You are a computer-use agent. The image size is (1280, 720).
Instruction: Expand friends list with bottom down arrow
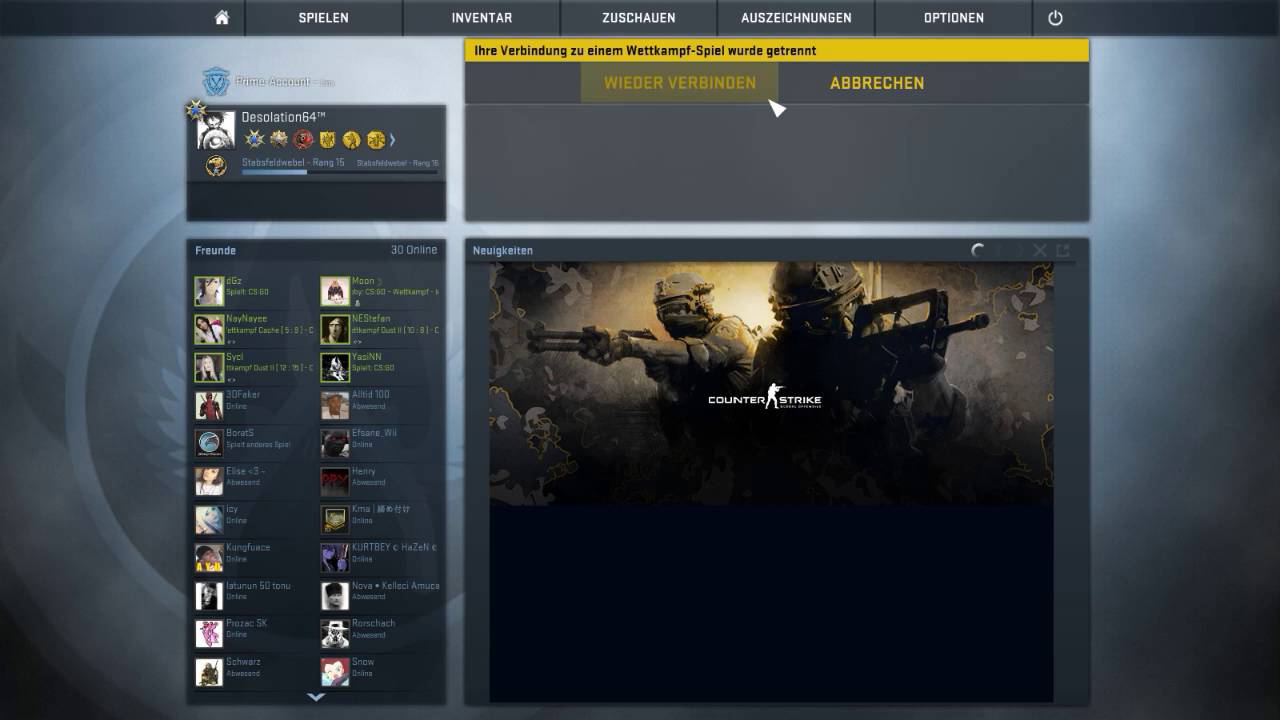(x=316, y=696)
